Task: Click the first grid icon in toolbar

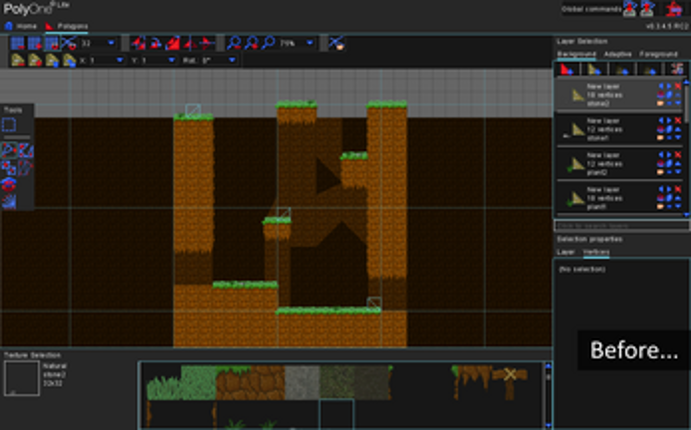Action: [16, 43]
